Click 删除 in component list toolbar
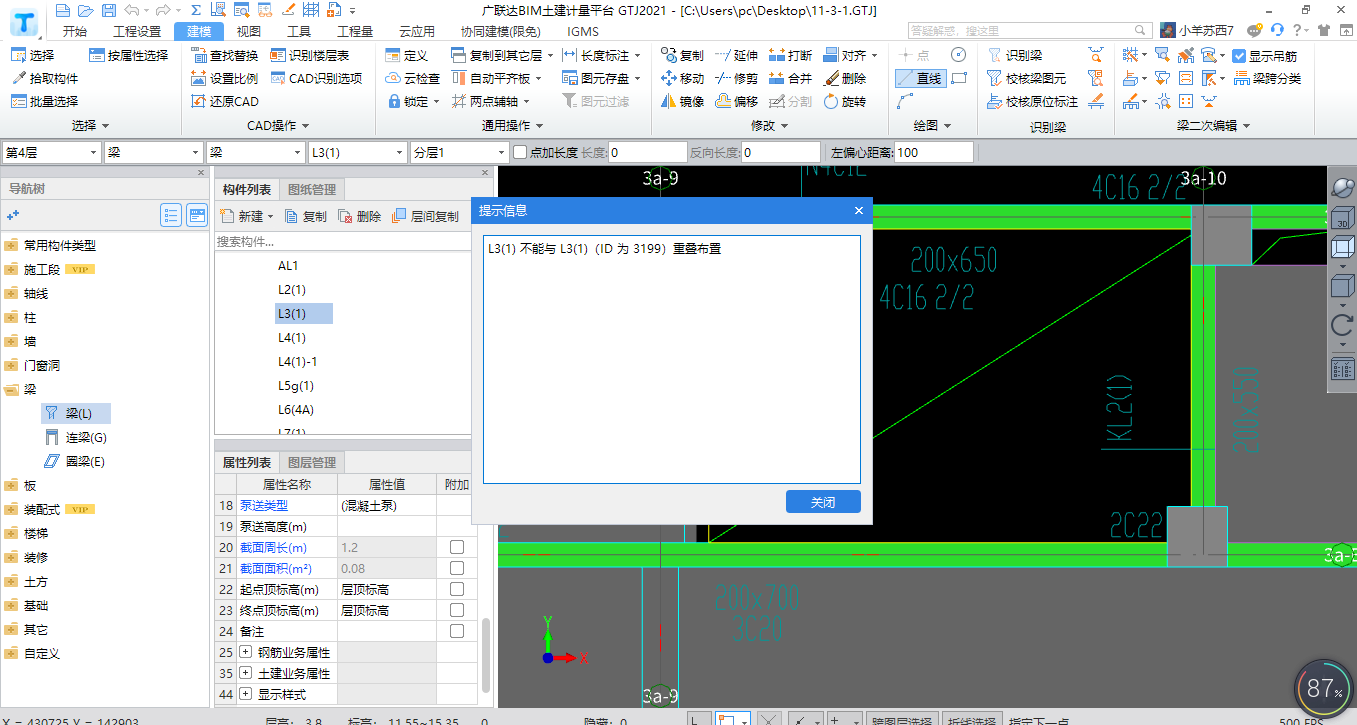The width and height of the screenshot is (1357, 725). (x=359, y=216)
